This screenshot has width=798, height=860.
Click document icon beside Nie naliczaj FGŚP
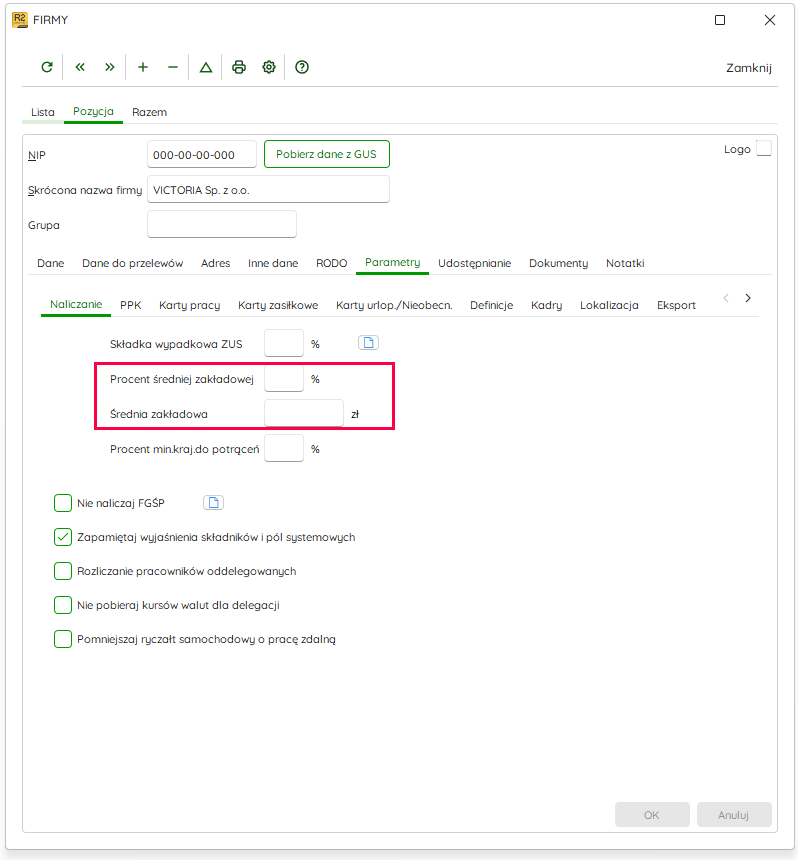[x=213, y=502]
